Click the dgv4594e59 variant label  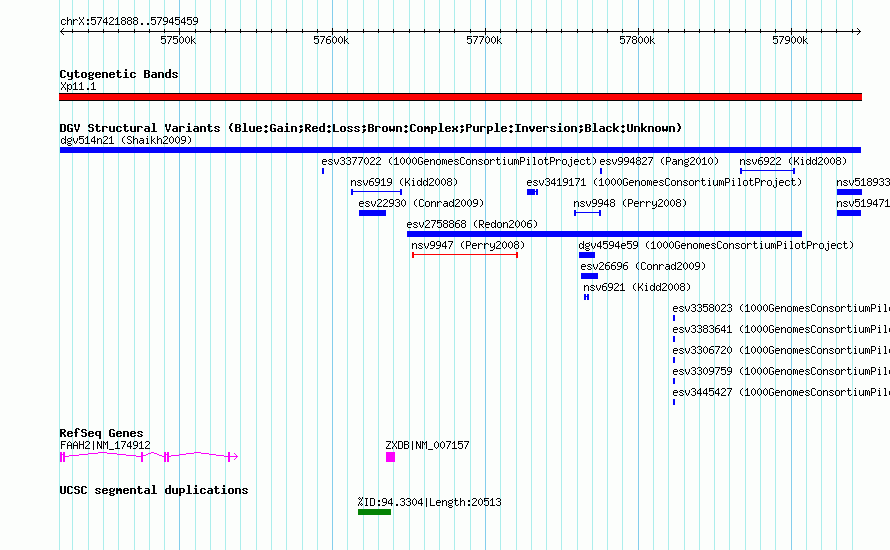click(716, 245)
